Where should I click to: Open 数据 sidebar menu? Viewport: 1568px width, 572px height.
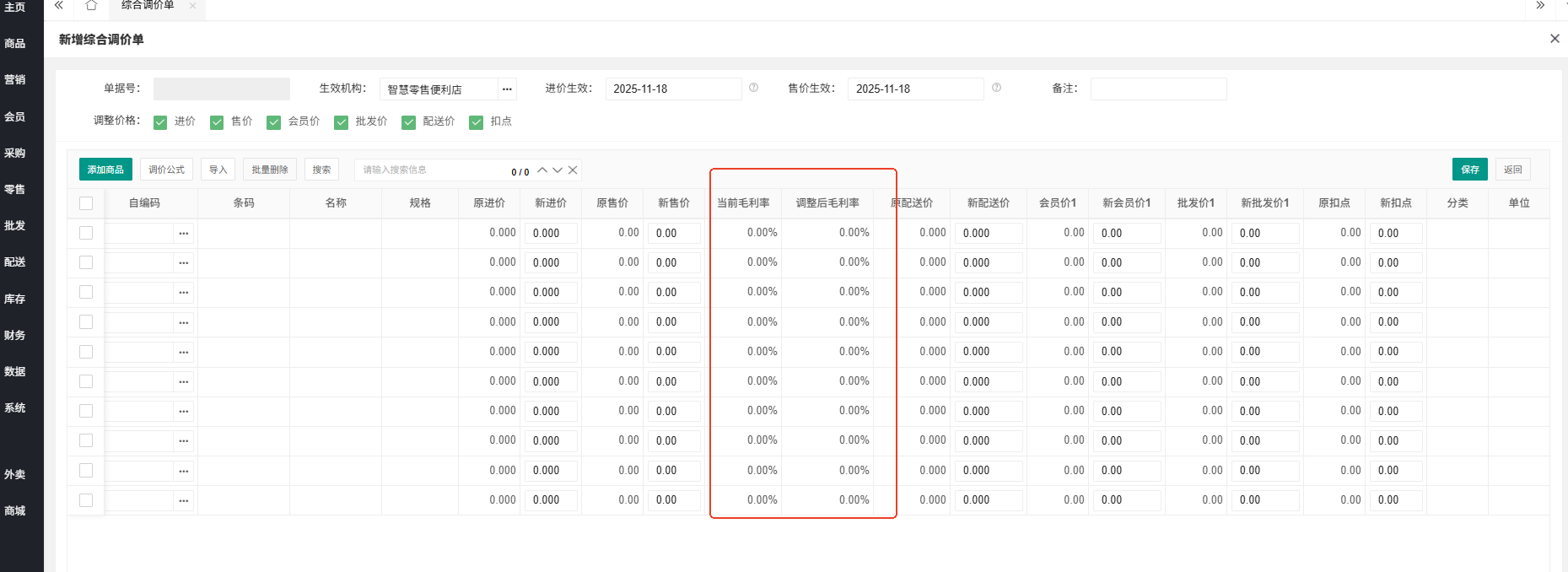[14, 372]
